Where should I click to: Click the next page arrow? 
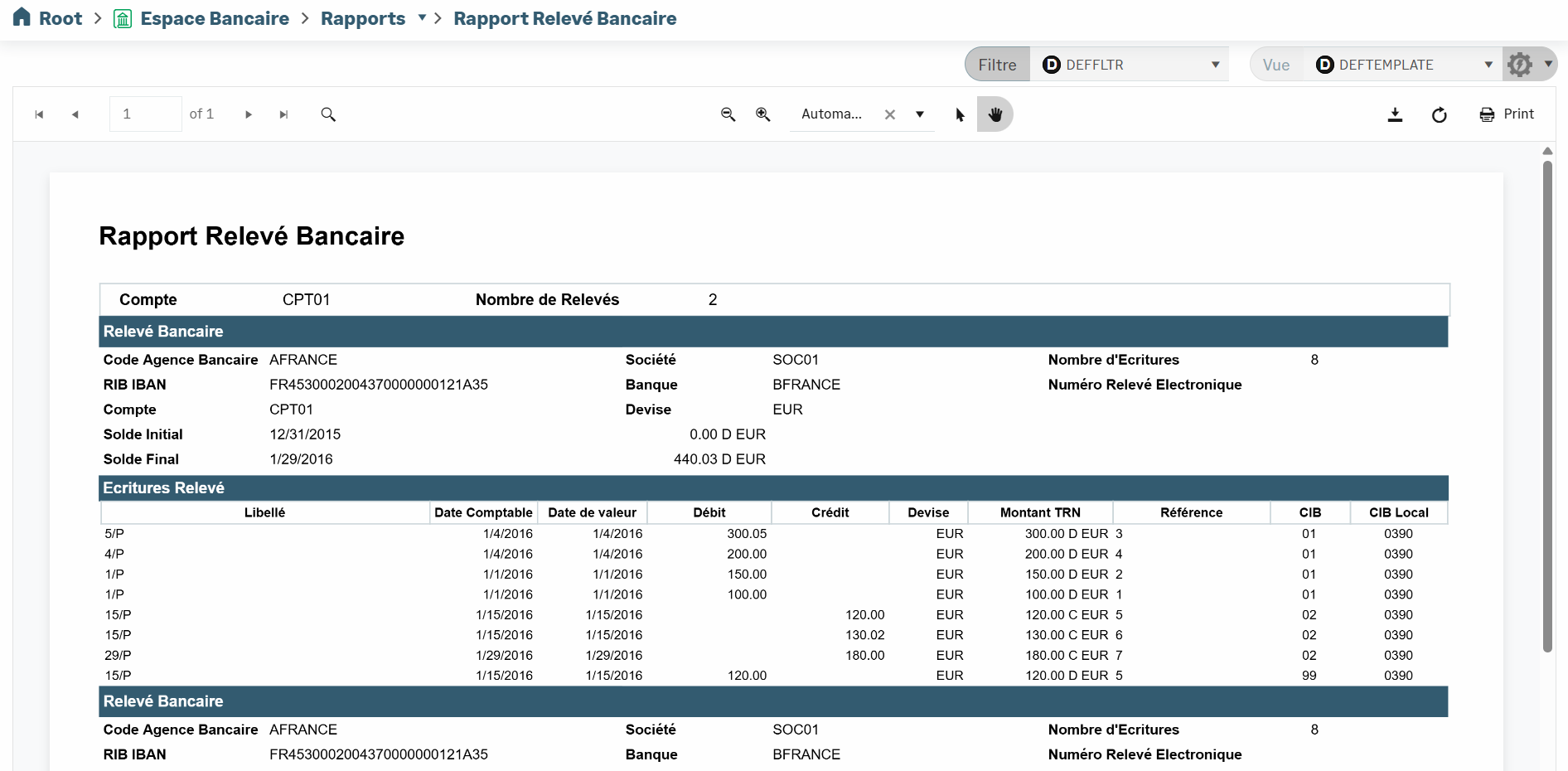tap(248, 114)
